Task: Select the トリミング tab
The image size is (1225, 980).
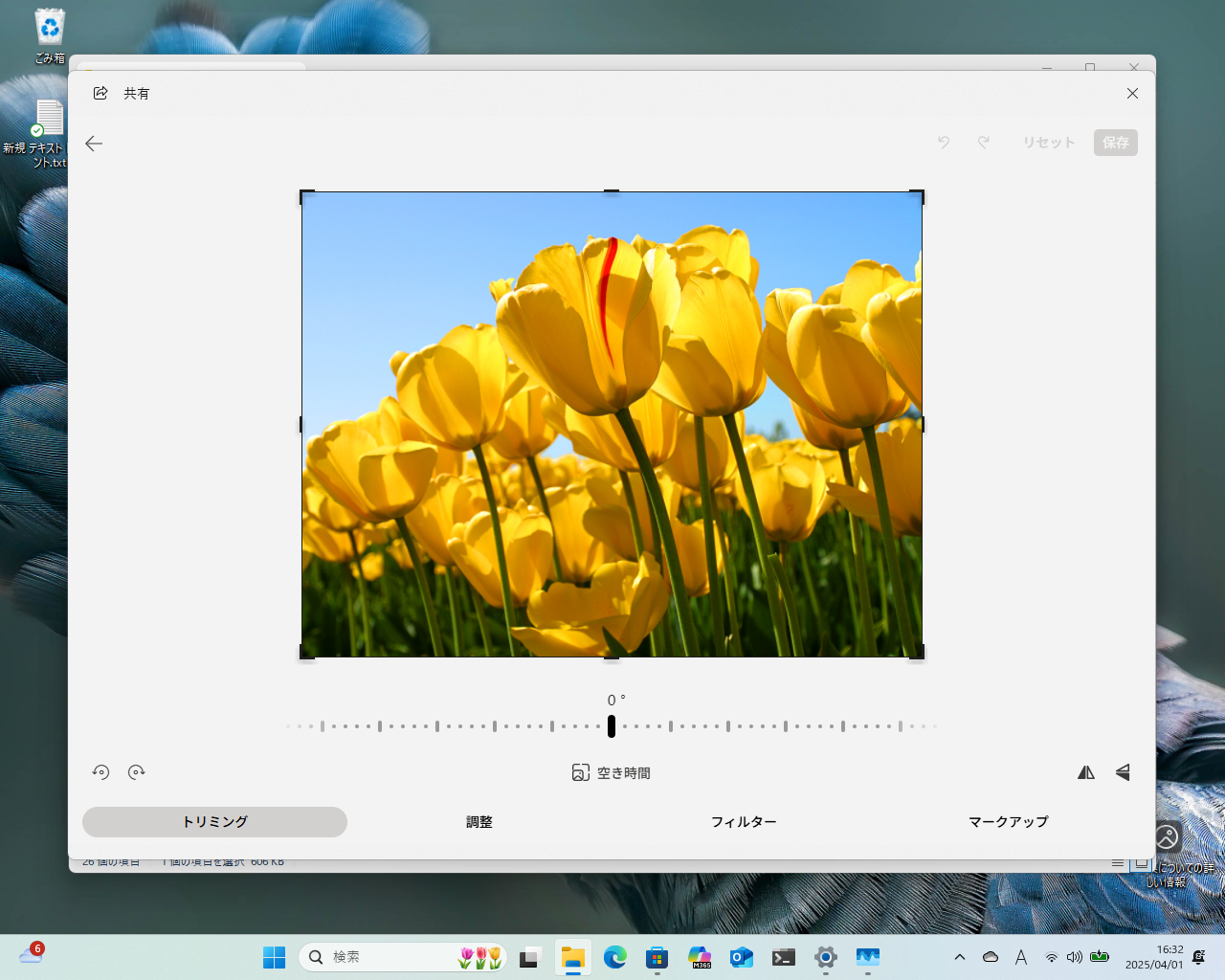Action: pyautogui.click(x=214, y=822)
